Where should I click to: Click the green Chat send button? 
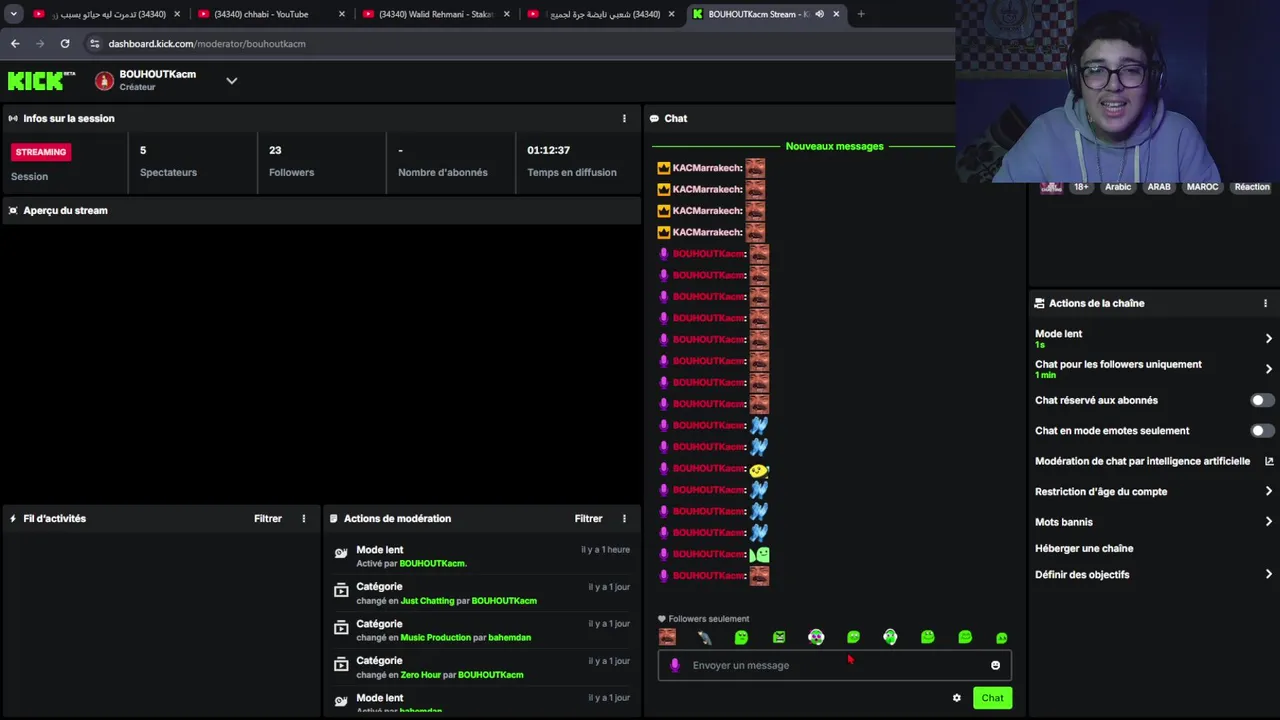[x=992, y=698]
